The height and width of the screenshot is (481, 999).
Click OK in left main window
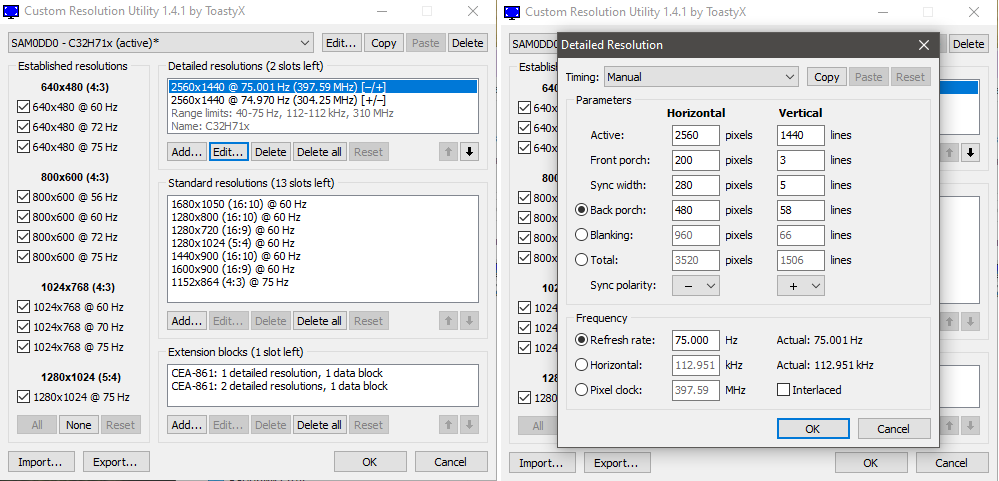coord(370,463)
